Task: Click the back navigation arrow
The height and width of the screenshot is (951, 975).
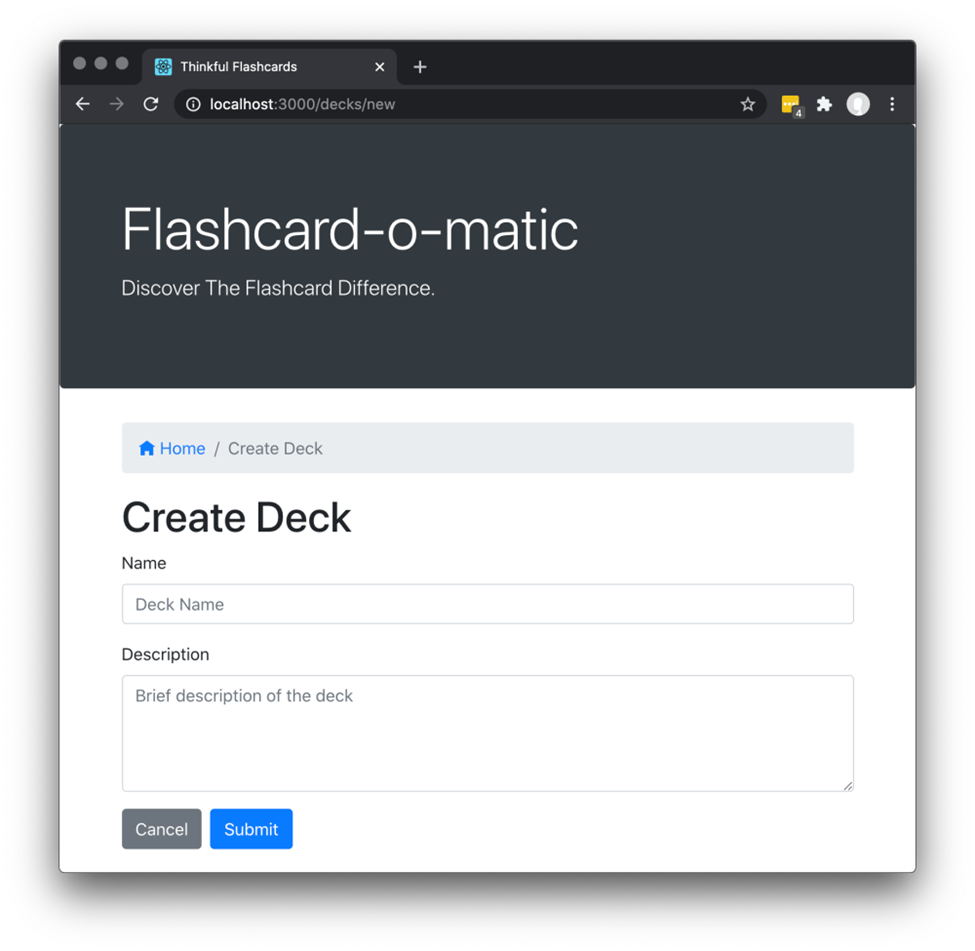Action: (x=81, y=103)
